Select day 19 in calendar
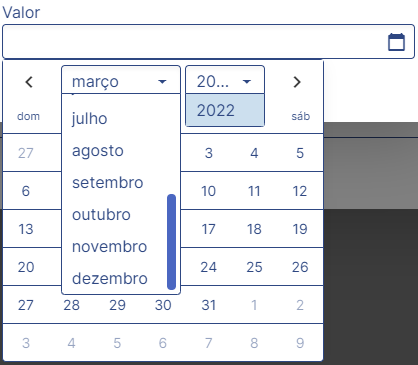 coord(300,229)
